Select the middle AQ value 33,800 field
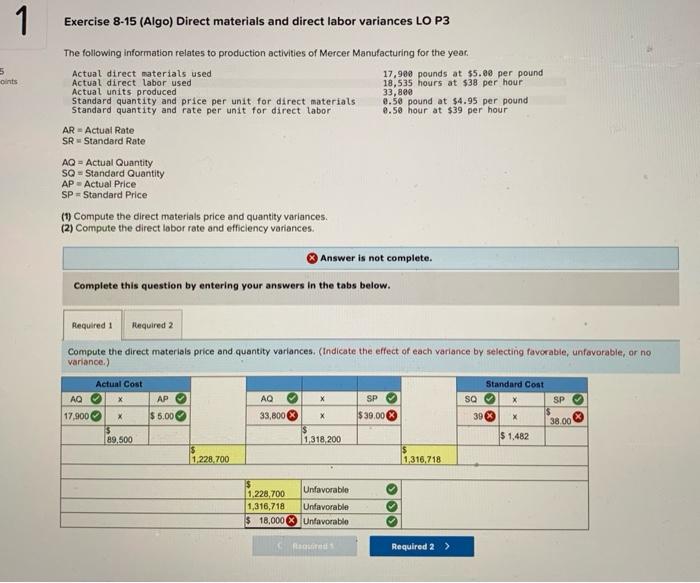700x583 pixels. (x=272, y=416)
